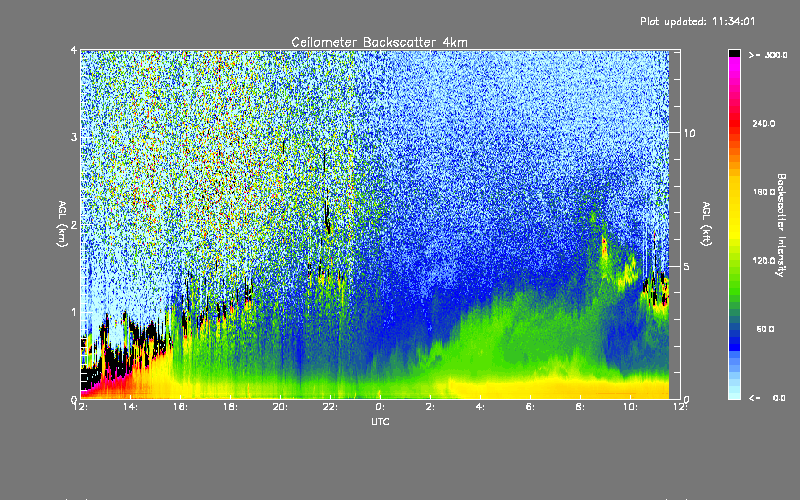Click the '10' kft label on right axis
Image resolution: width=800 pixels, height=500 pixels.
pos(689,133)
